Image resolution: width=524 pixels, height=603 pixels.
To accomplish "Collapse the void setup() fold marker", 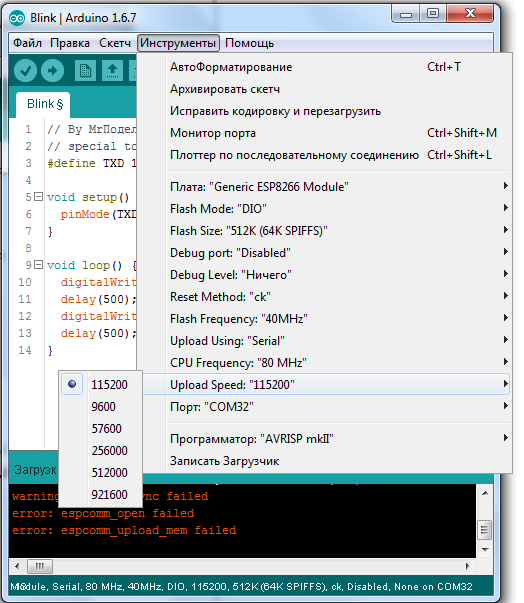I will 38,197.
